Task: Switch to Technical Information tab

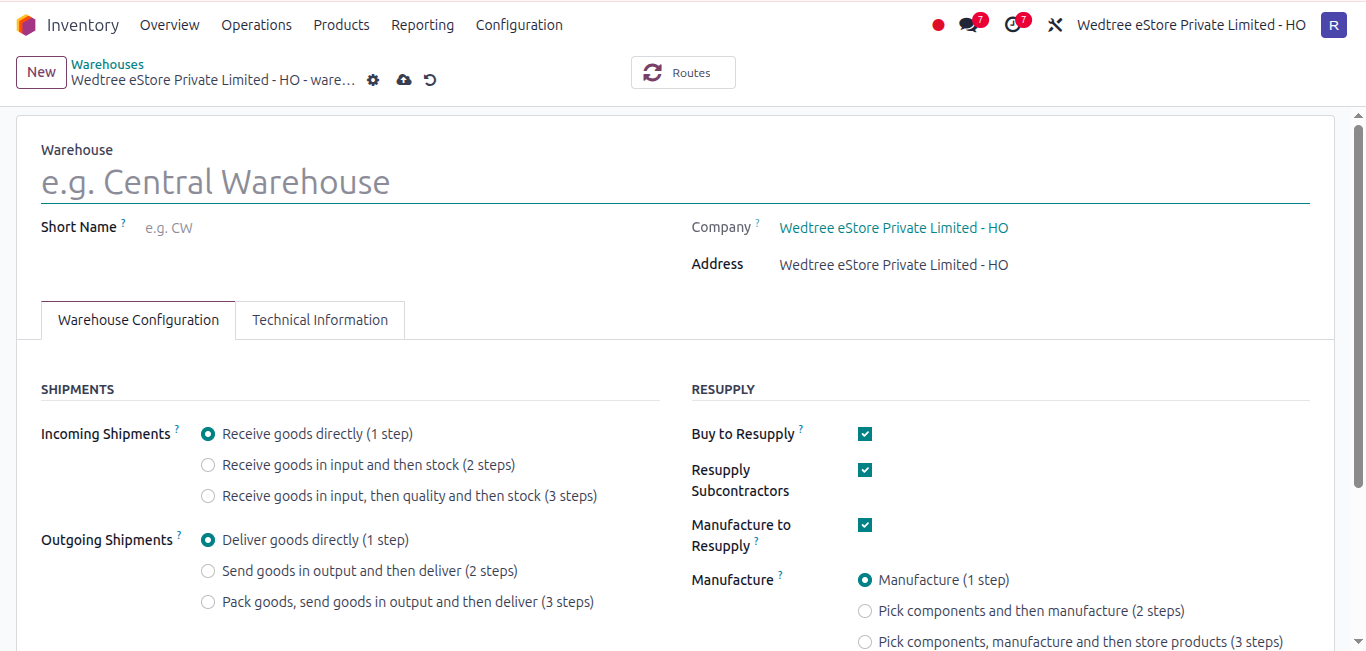Action: tap(320, 320)
